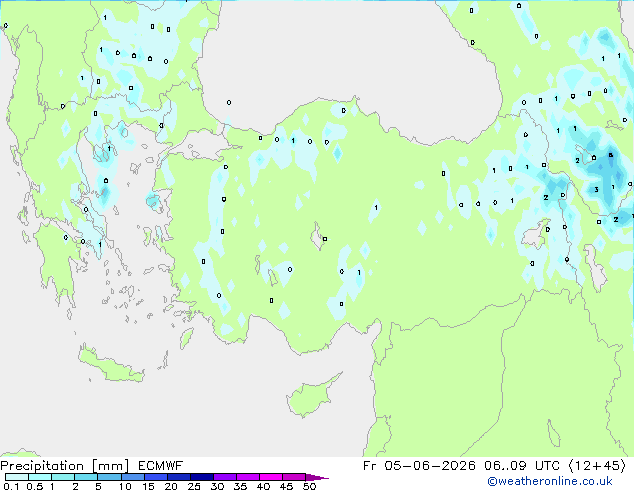Select the 30 to 35 mm purple swatch
Image resolution: width=634 pixels, height=490 pixels.
pos(225,477)
